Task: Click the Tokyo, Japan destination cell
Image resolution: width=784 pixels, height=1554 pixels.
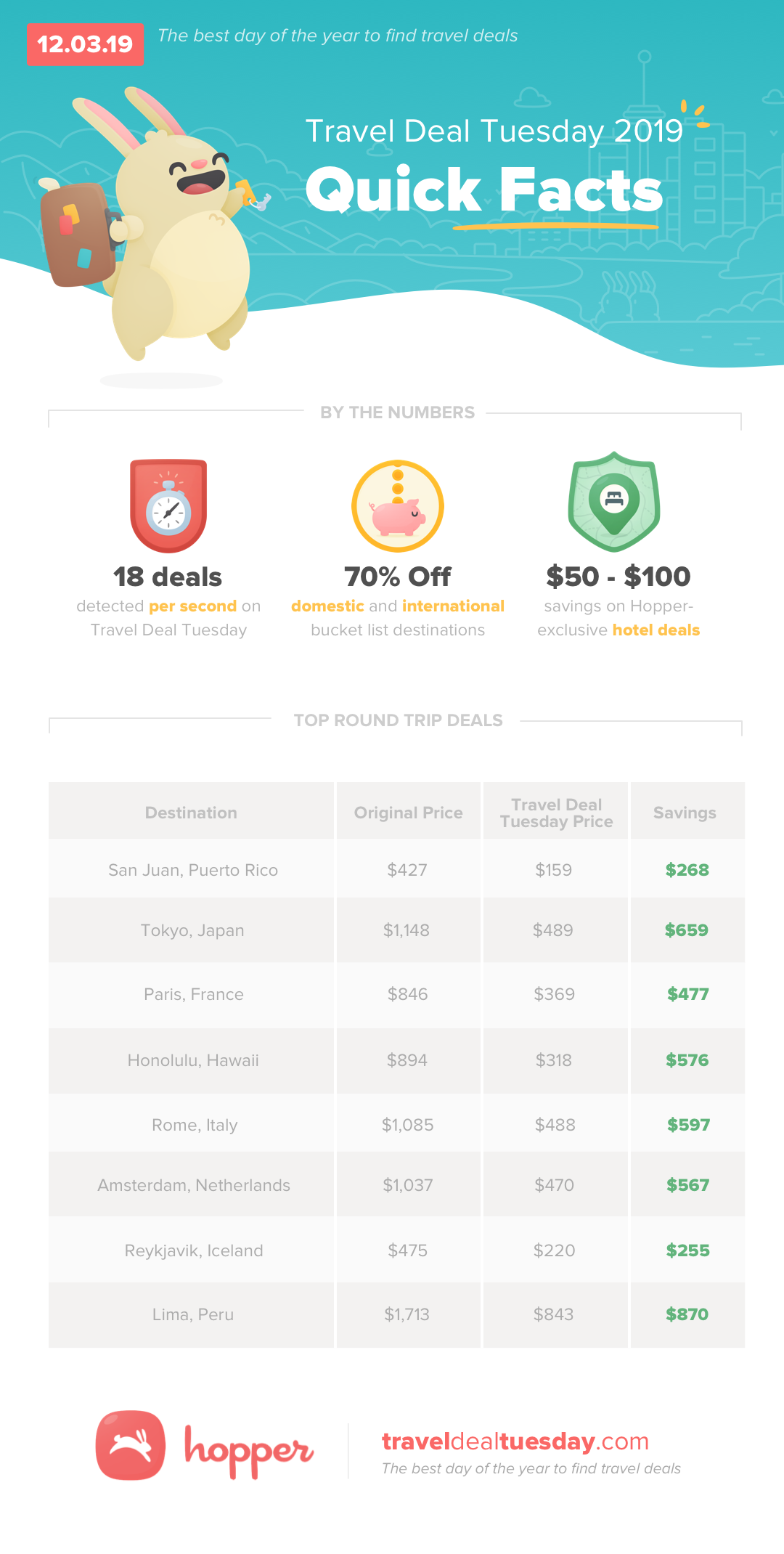Action: 192,930
